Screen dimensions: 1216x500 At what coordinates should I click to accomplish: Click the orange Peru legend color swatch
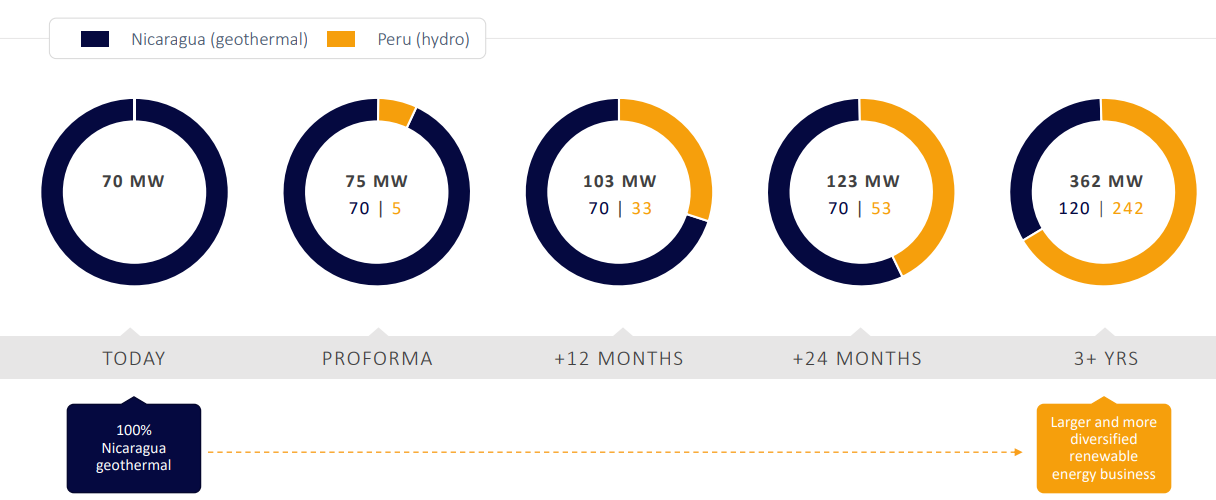click(x=341, y=39)
